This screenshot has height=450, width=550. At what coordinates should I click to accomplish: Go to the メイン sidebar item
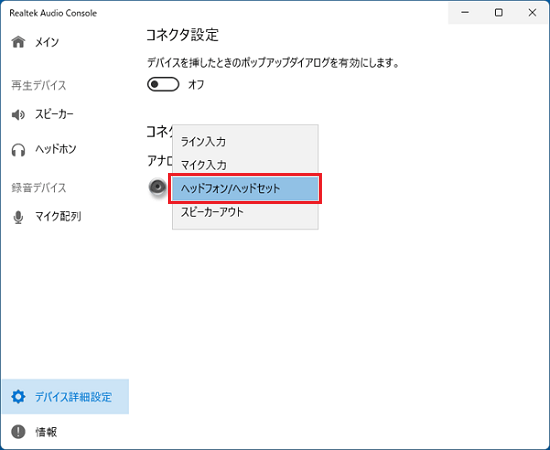(x=65, y=42)
